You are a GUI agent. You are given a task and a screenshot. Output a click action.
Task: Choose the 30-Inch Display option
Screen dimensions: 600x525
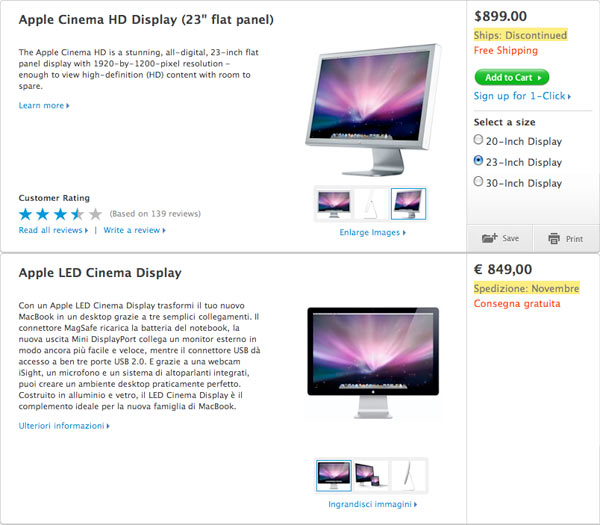(x=479, y=182)
